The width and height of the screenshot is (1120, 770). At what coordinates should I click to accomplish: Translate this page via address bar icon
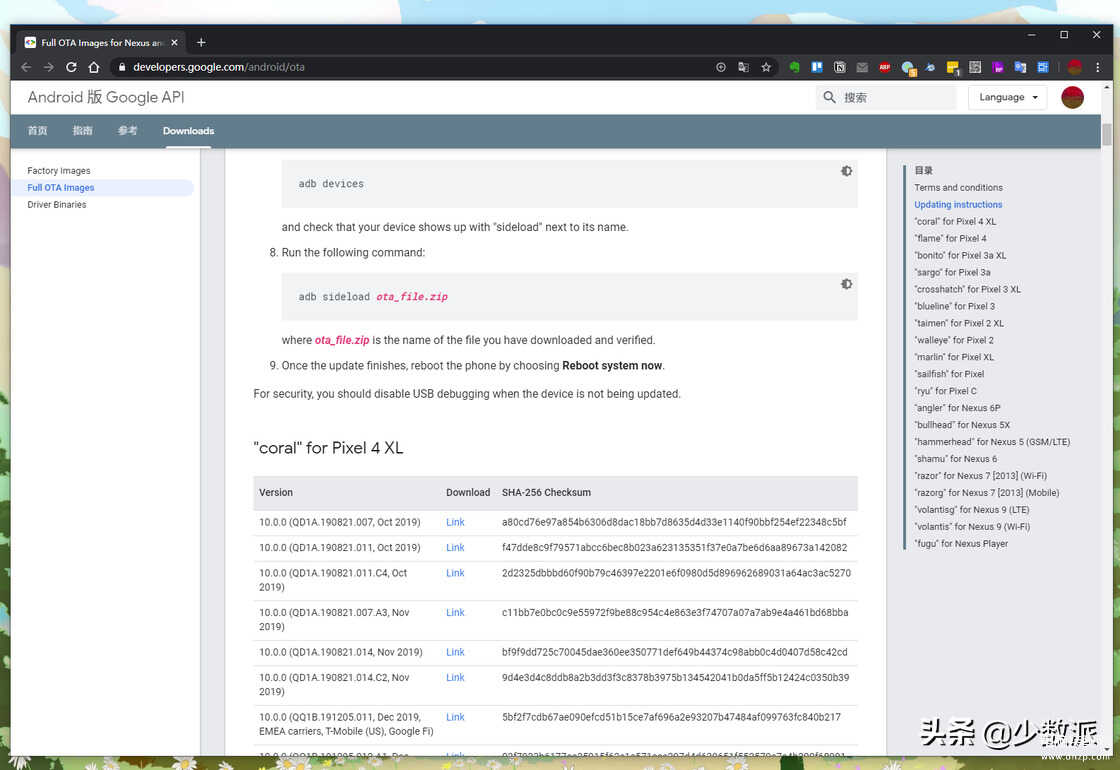[x=744, y=67]
